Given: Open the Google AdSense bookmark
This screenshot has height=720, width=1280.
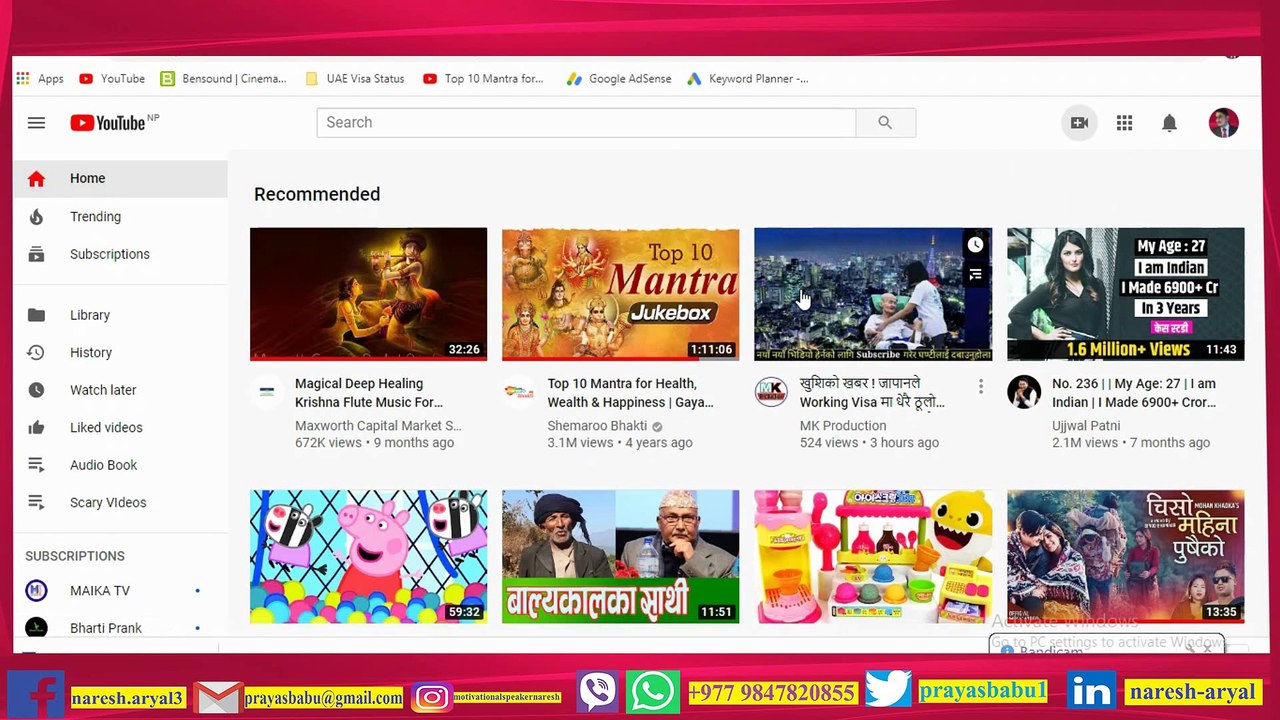Looking at the screenshot, I should [x=619, y=79].
